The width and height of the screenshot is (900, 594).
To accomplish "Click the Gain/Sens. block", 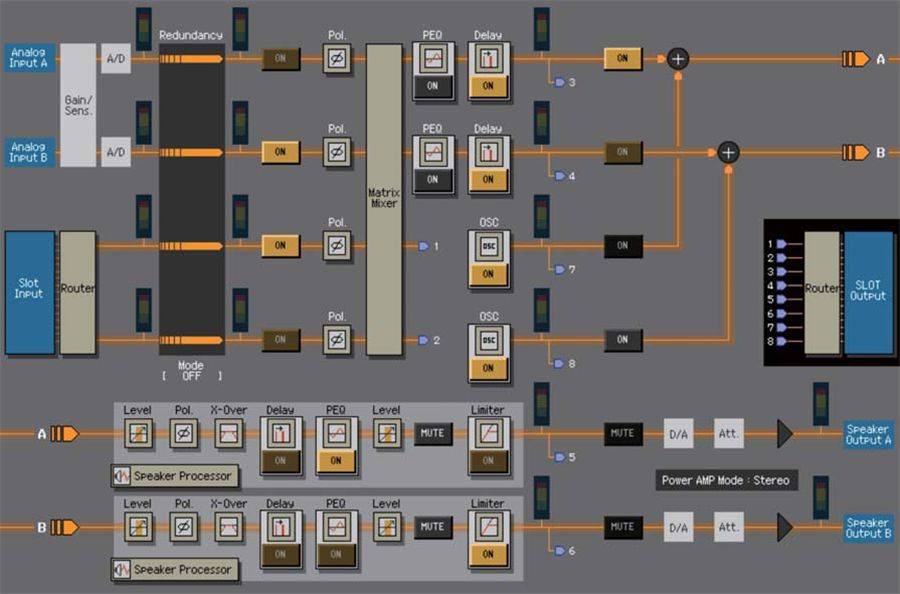I will [x=77, y=105].
